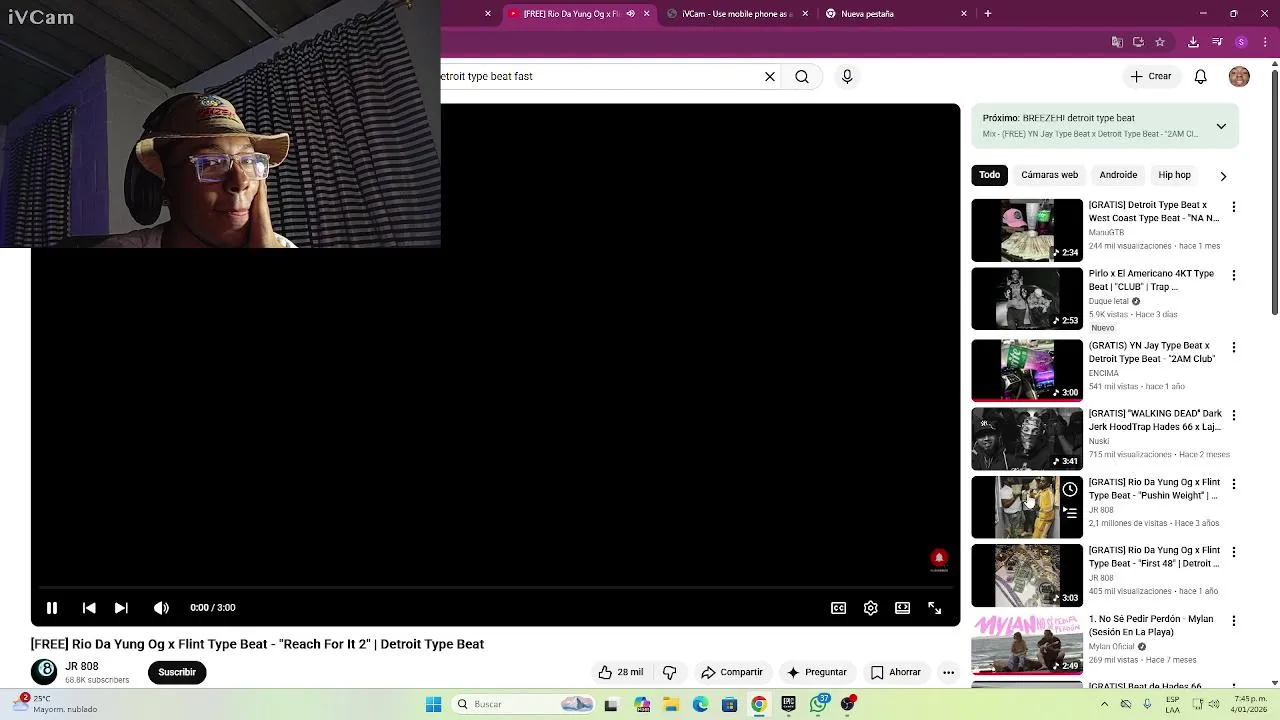Clear the YouTube search box

click(x=770, y=76)
